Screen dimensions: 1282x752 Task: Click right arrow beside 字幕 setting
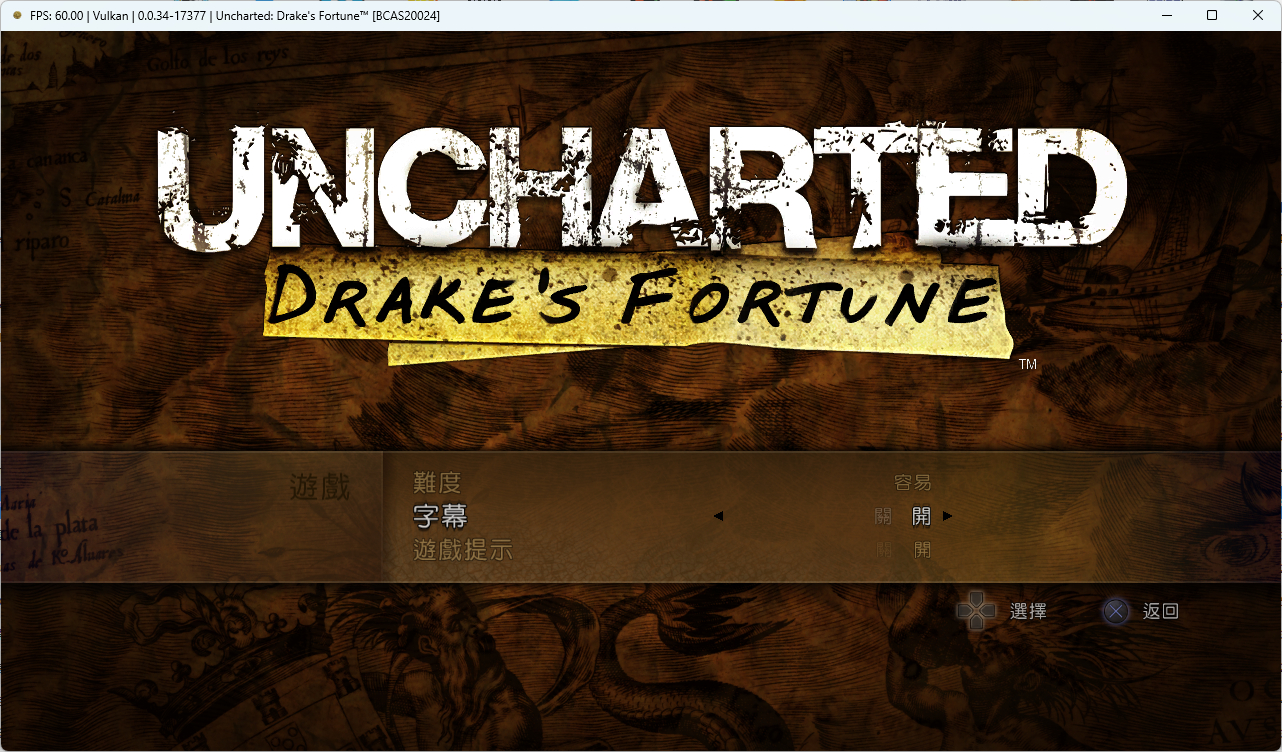pyautogui.click(x=947, y=516)
